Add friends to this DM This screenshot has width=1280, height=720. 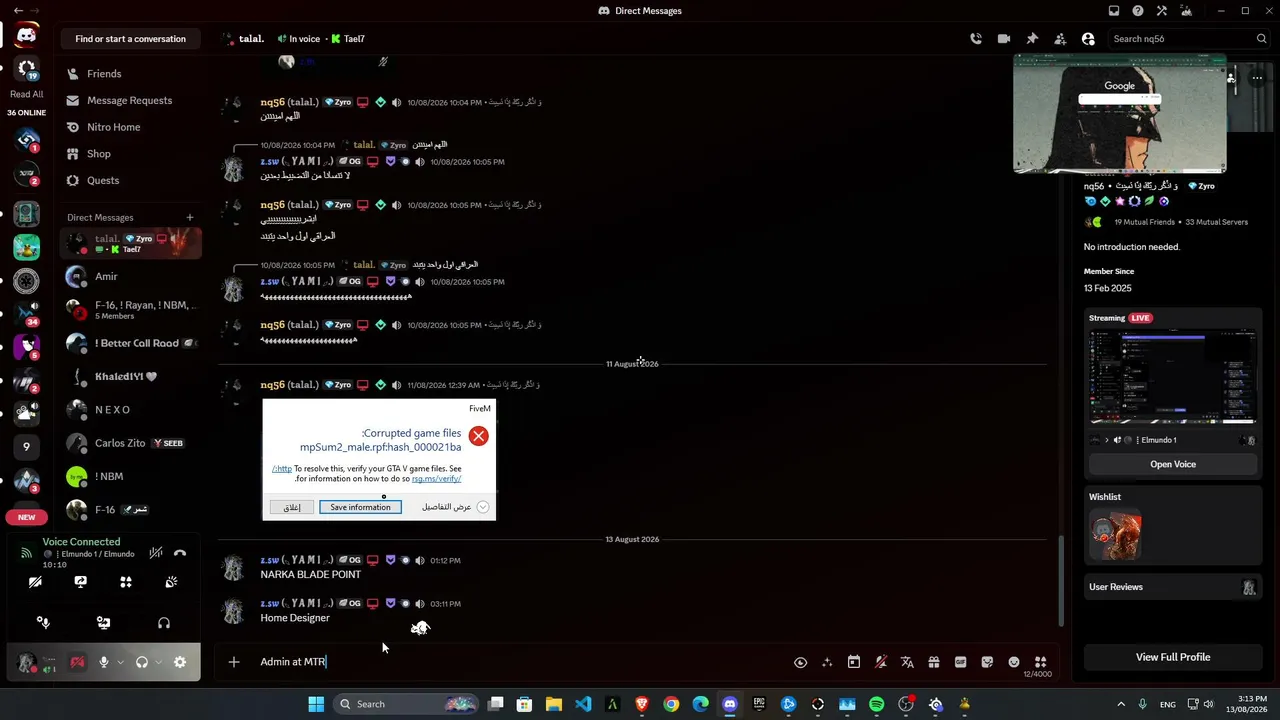1060,39
